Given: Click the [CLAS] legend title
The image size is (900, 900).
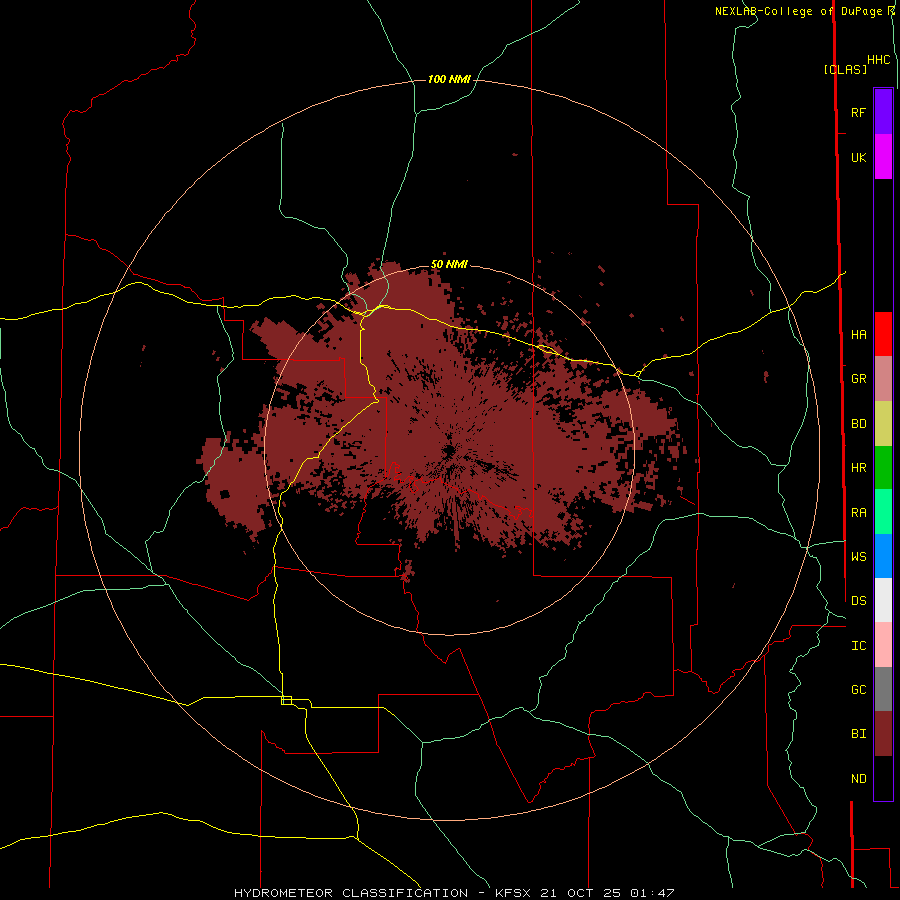Looking at the screenshot, I should tap(845, 69).
